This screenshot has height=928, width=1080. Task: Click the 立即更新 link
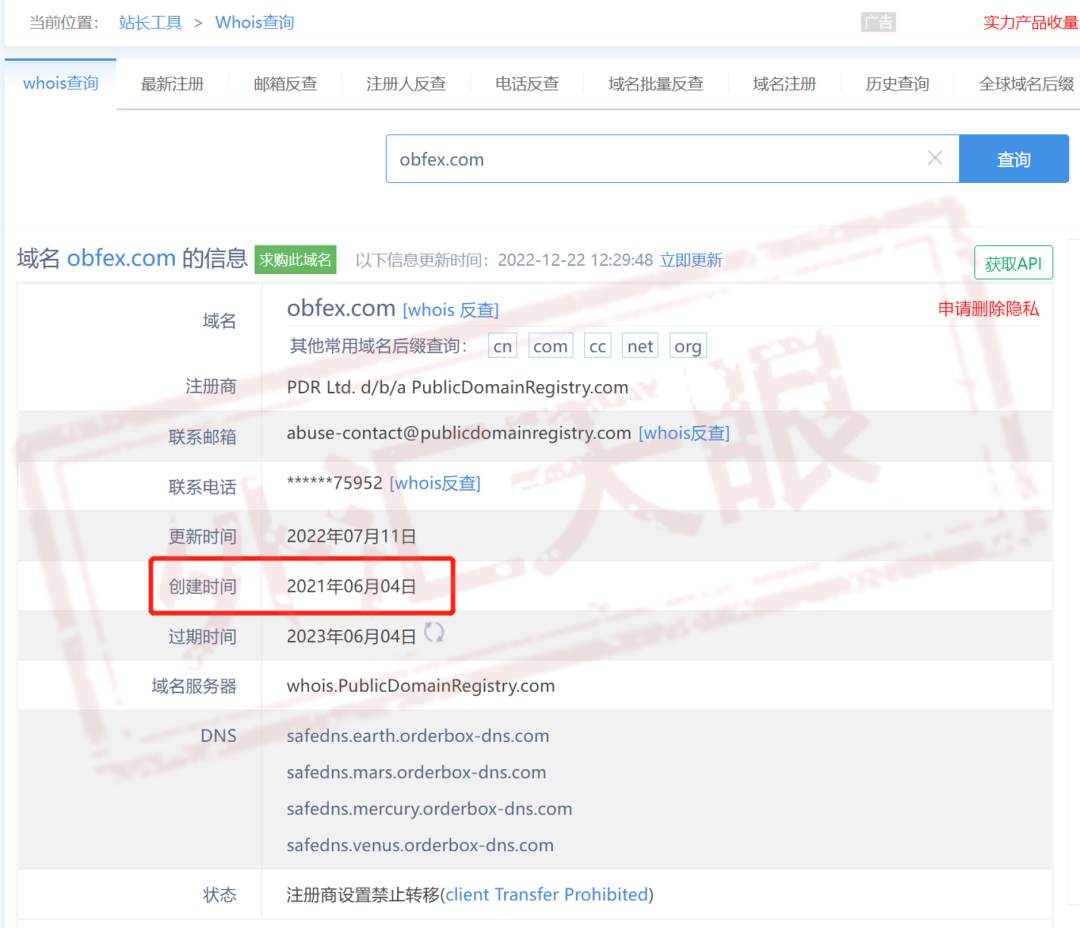[691, 260]
